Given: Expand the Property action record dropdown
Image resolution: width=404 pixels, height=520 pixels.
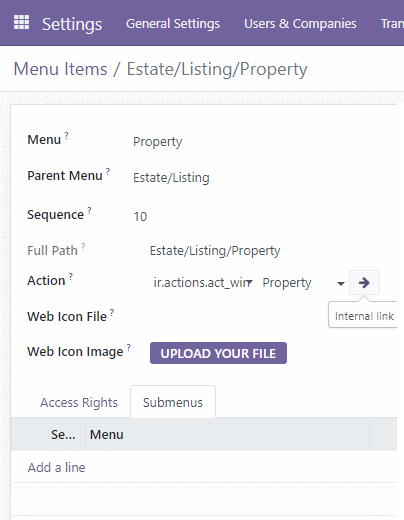Looking at the screenshot, I should click(340, 284).
